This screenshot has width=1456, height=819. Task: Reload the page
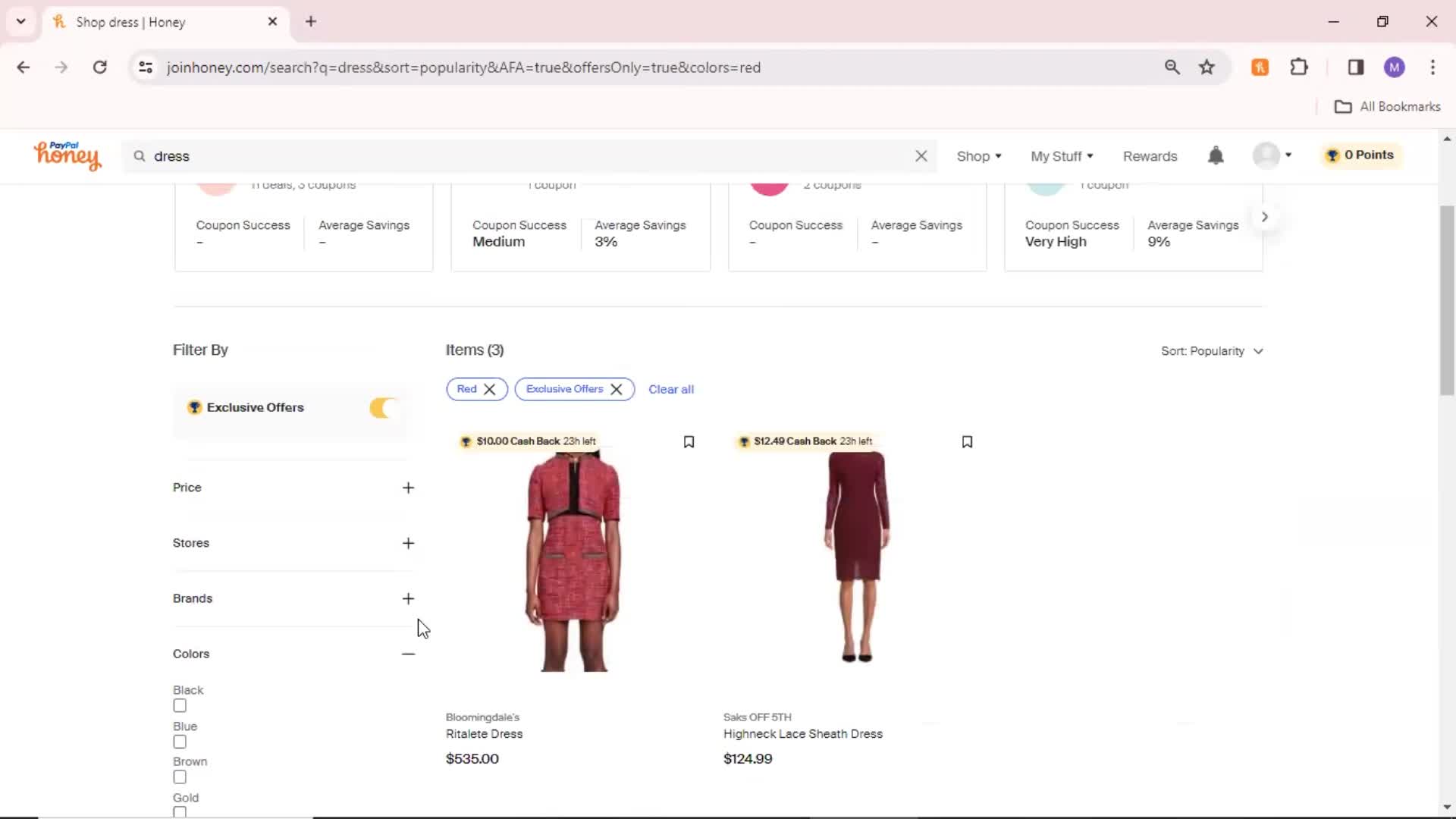pyautogui.click(x=99, y=67)
